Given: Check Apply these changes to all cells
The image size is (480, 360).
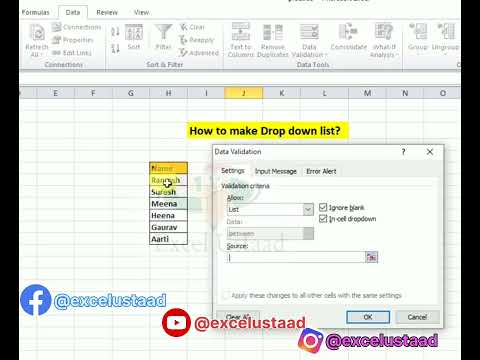Looking at the screenshot, I should (227, 295).
